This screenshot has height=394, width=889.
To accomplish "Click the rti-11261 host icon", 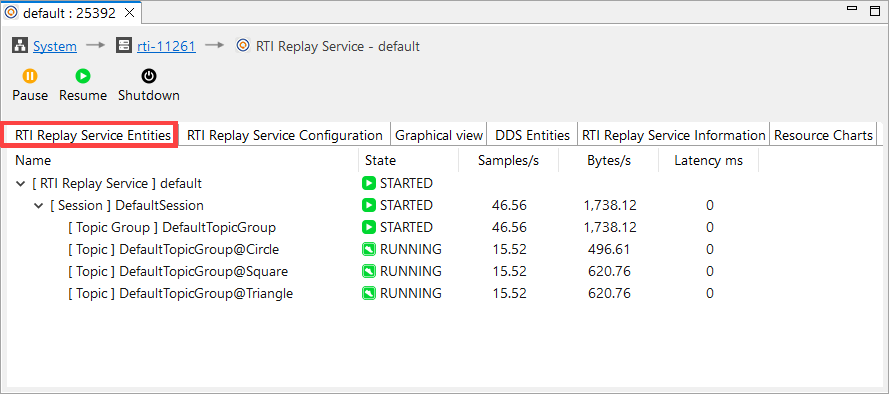I will (x=124, y=46).
